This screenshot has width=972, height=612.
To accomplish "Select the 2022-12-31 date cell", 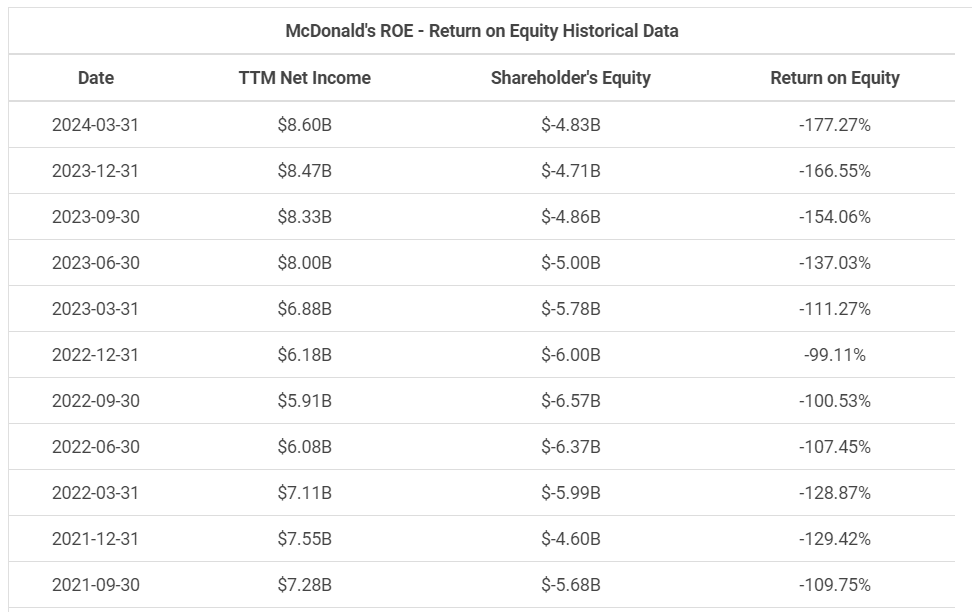I will (96, 355).
